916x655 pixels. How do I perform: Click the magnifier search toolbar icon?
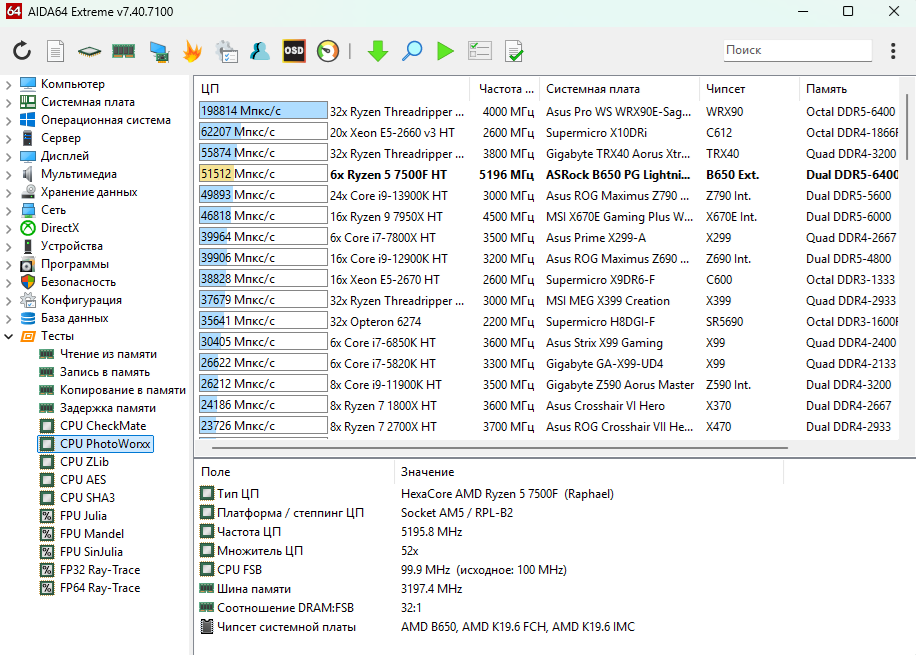pyautogui.click(x=412, y=51)
